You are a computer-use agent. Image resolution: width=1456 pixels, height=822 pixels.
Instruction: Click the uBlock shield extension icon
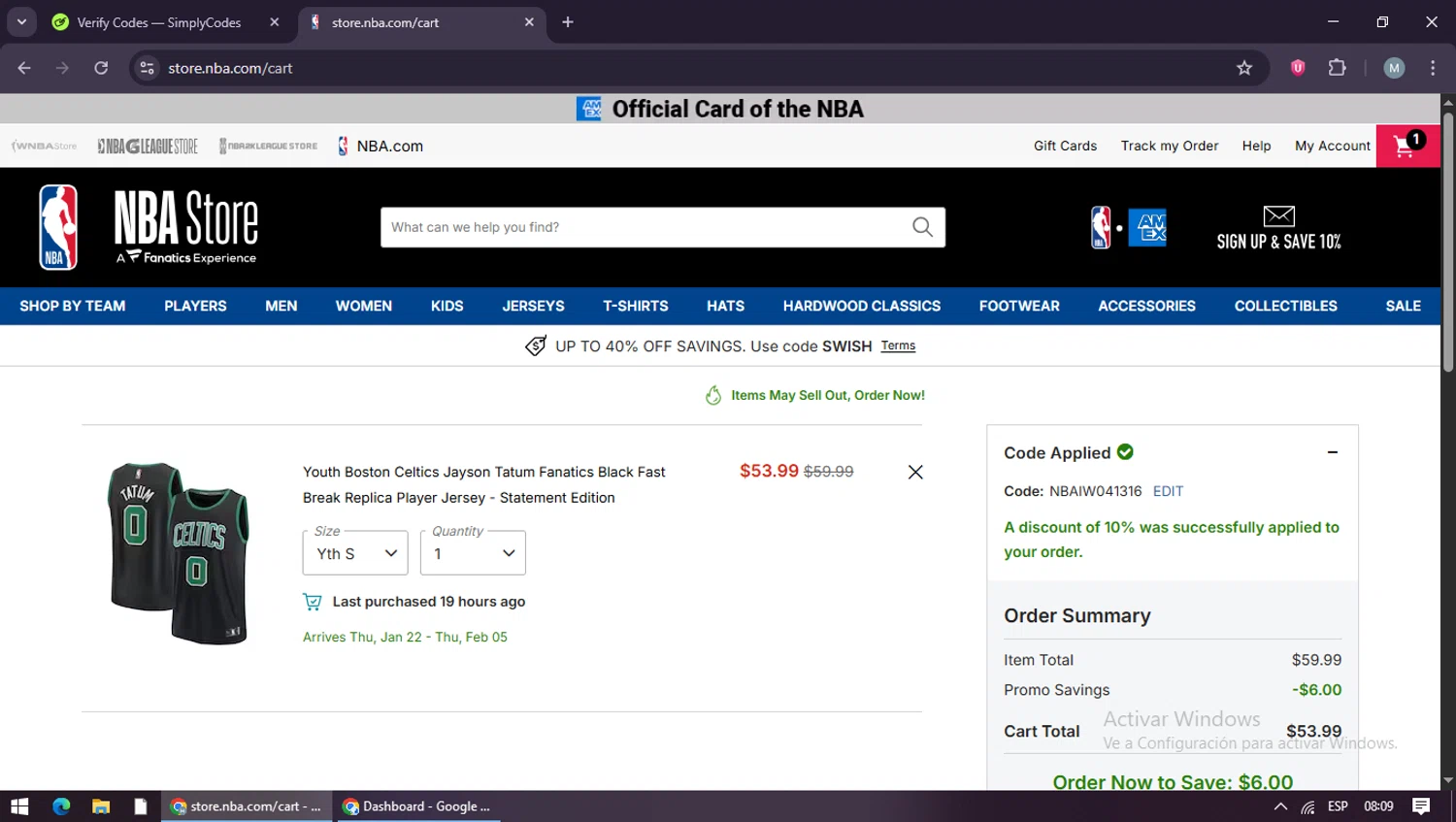(1298, 68)
